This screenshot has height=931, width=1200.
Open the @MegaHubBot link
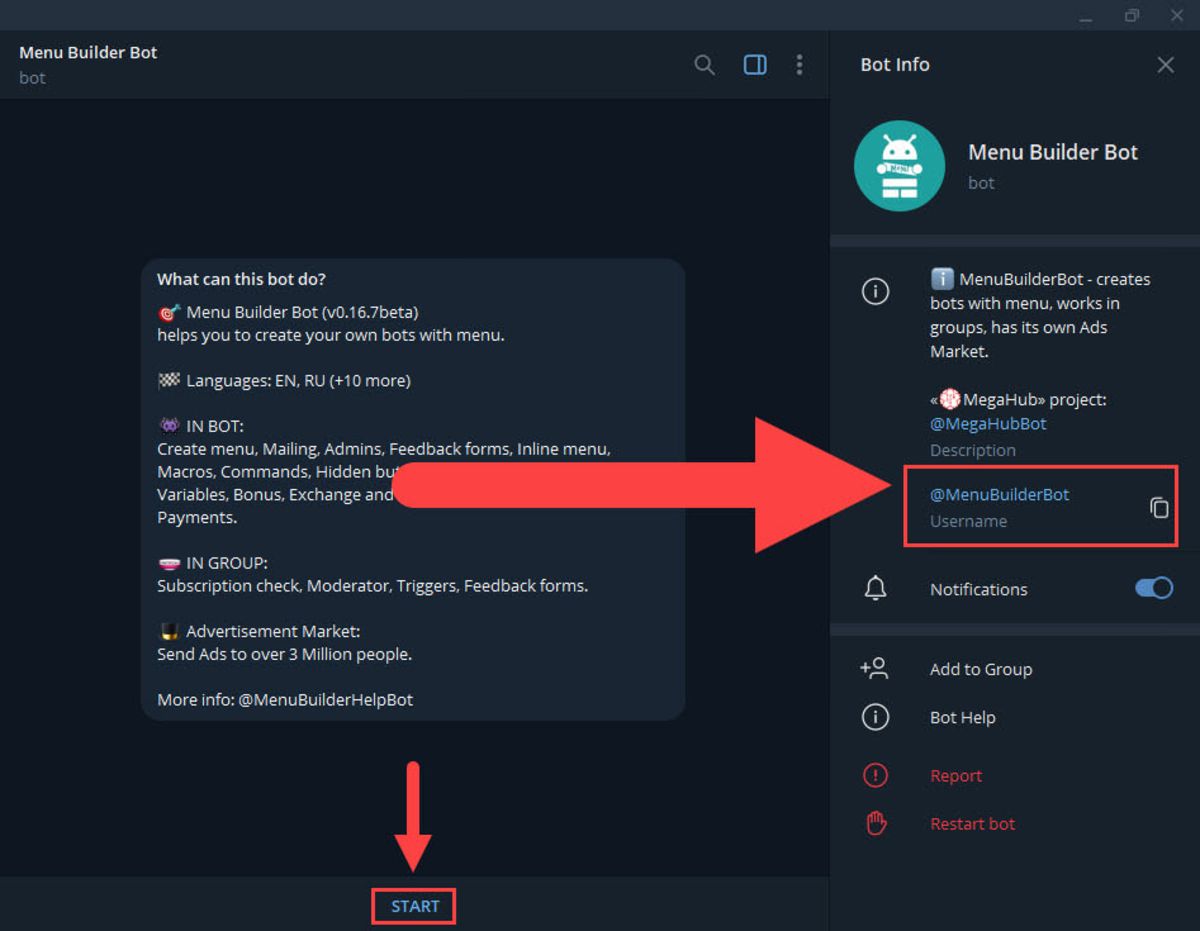[x=988, y=423]
